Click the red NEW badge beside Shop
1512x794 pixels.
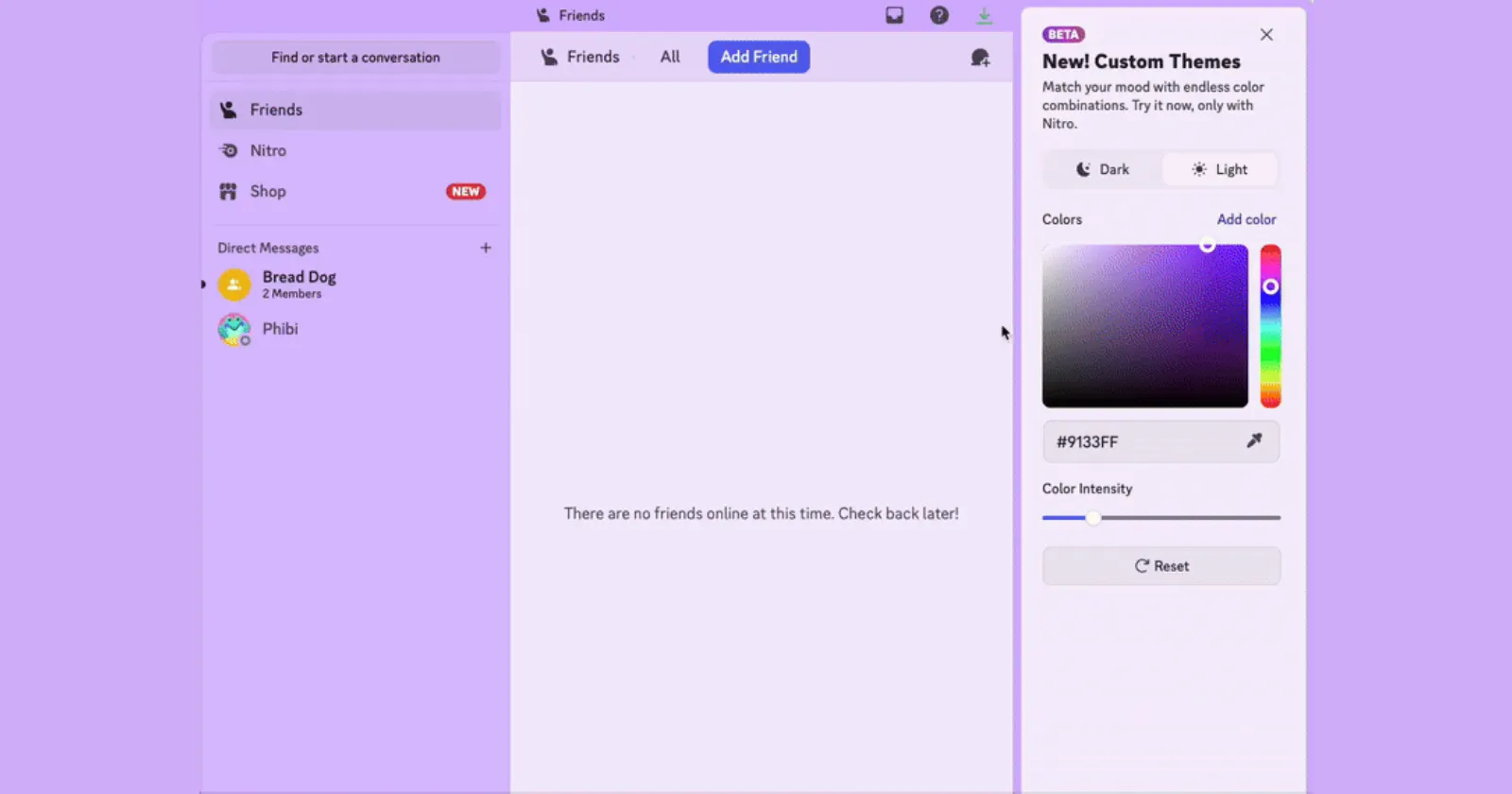tap(466, 191)
